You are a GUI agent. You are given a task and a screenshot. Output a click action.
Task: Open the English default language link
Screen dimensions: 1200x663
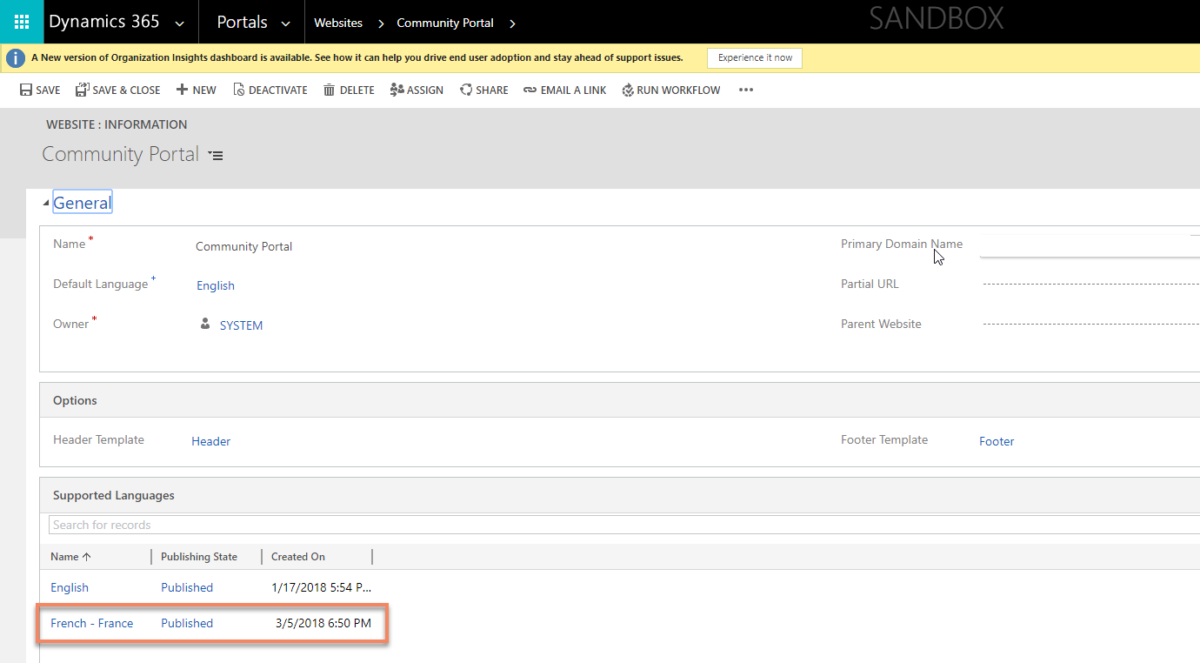coord(215,285)
